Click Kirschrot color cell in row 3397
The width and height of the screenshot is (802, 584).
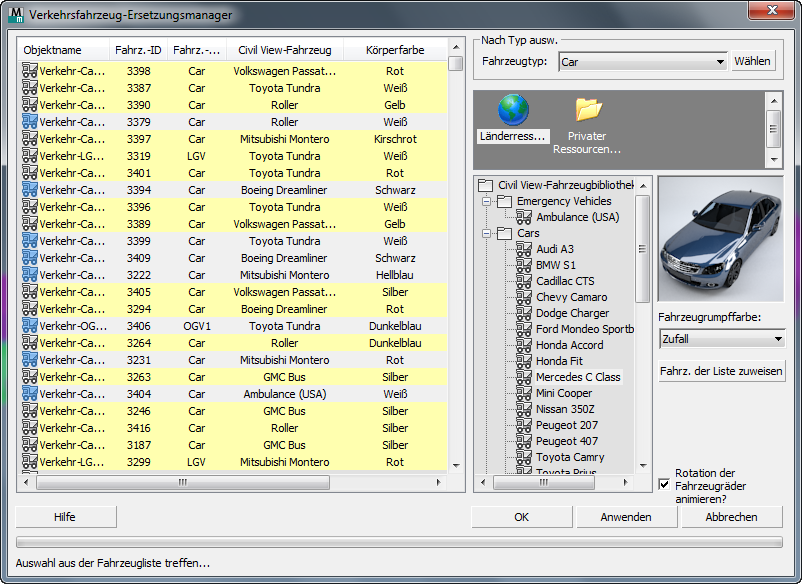[x=395, y=139]
